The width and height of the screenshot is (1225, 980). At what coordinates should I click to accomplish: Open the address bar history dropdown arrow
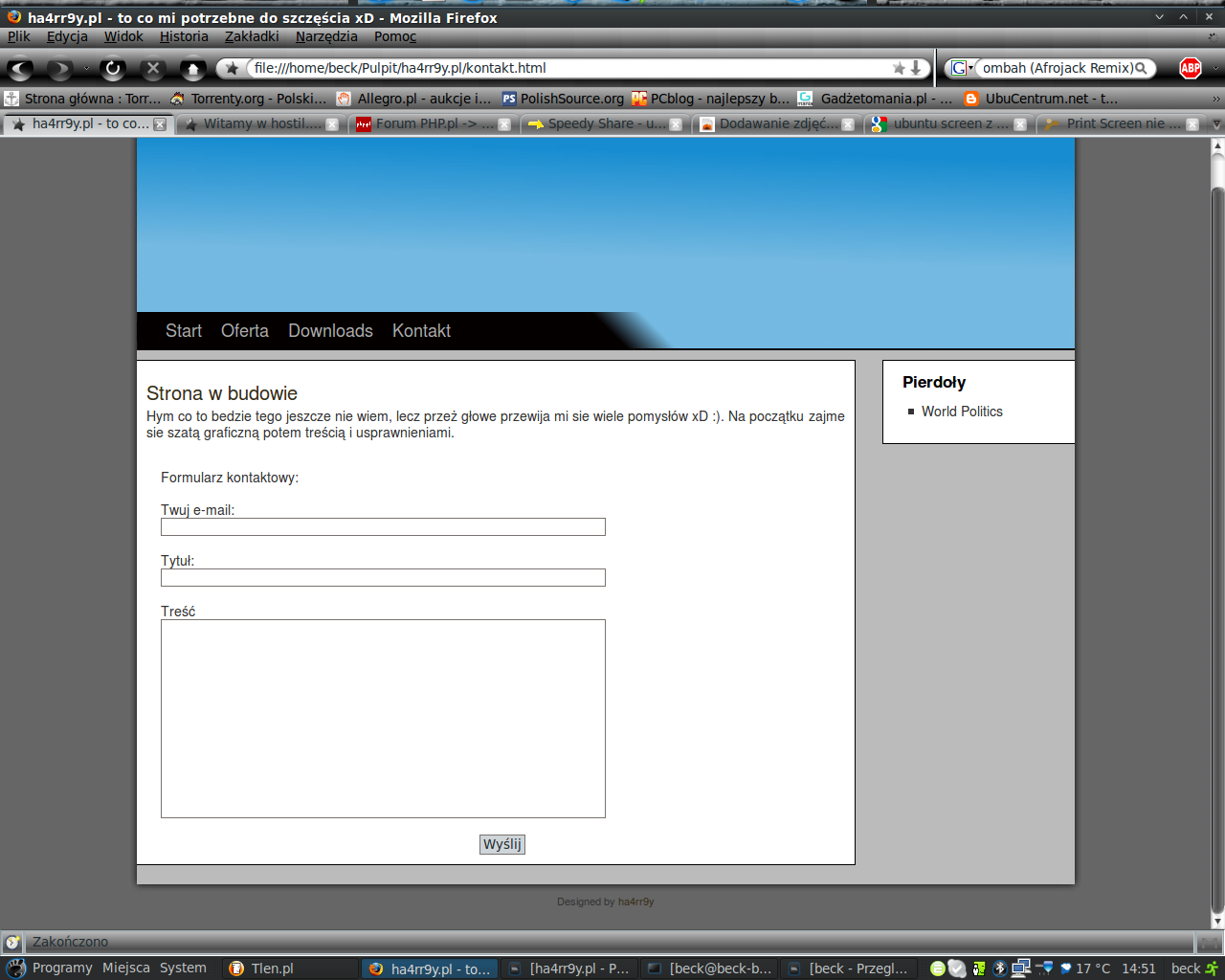click(x=916, y=68)
